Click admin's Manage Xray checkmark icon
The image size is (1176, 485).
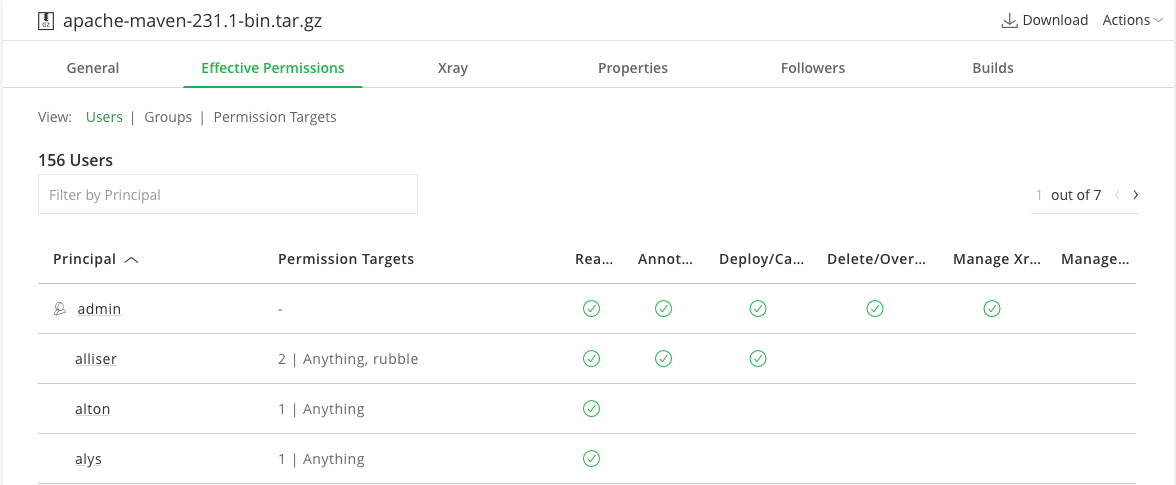click(992, 308)
